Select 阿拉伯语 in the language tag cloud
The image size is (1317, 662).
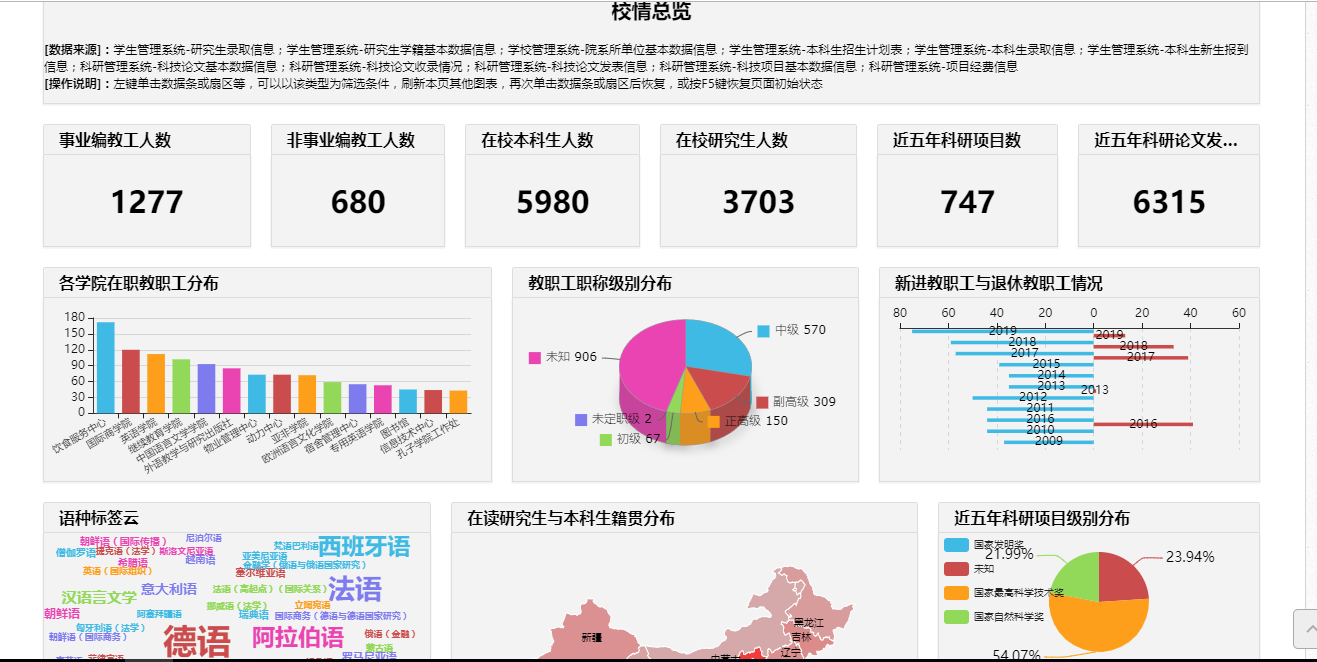[x=297, y=637]
